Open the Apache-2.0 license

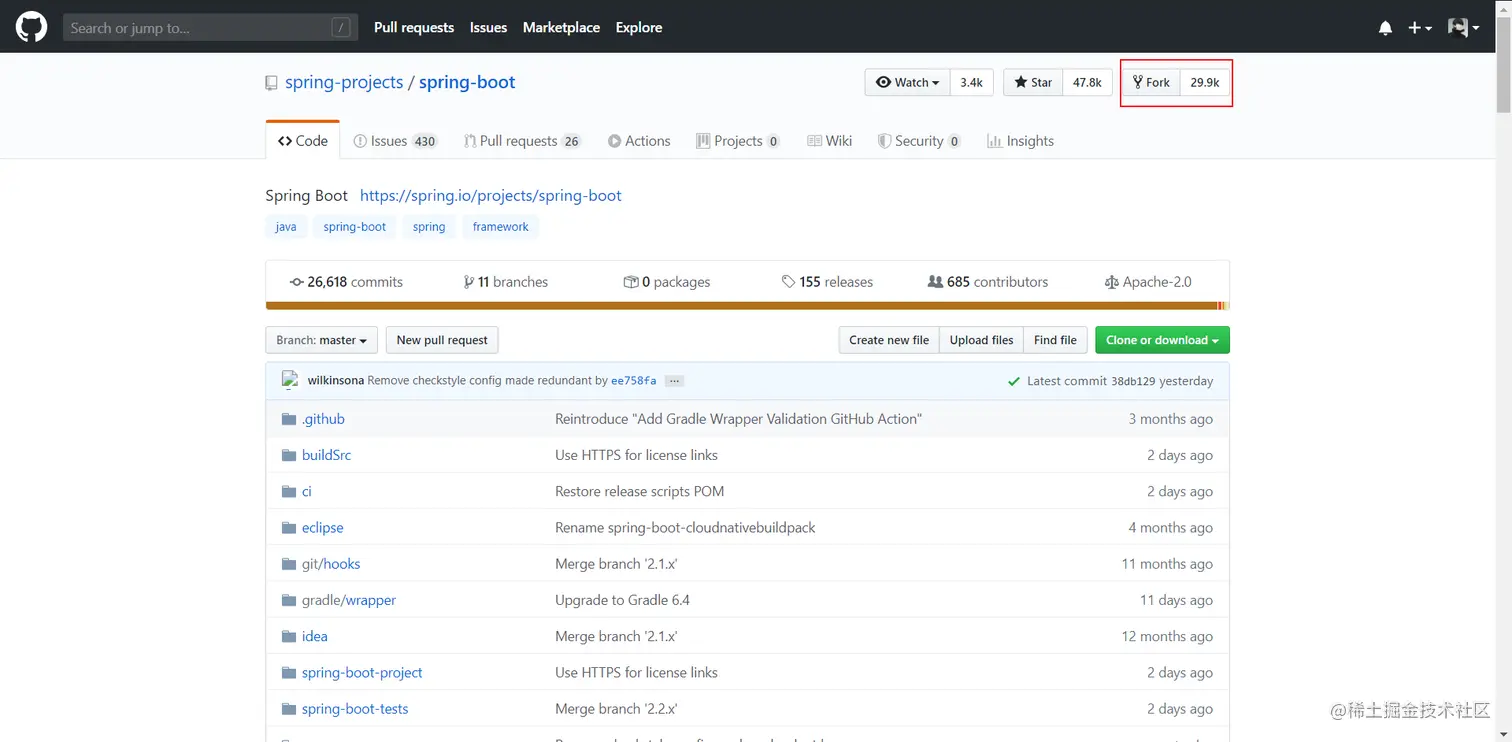tap(1148, 282)
